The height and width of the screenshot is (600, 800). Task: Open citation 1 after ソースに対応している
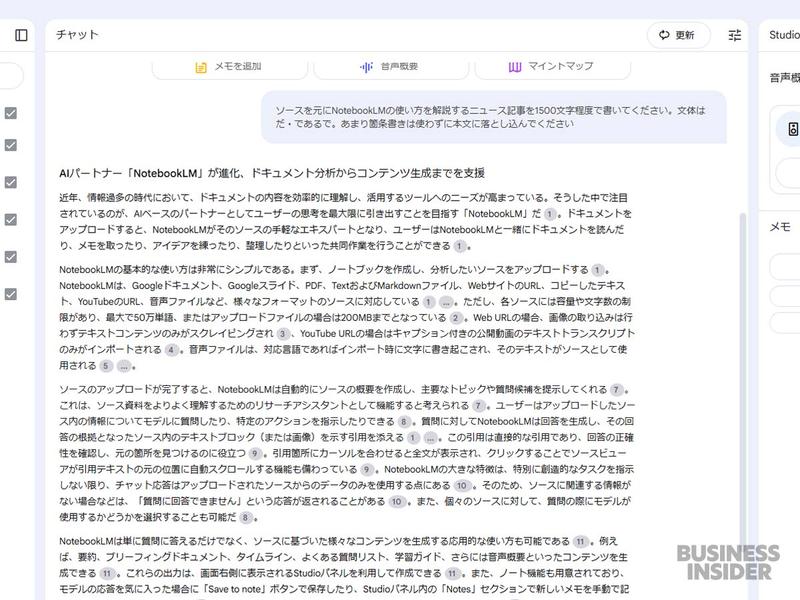[429, 302]
